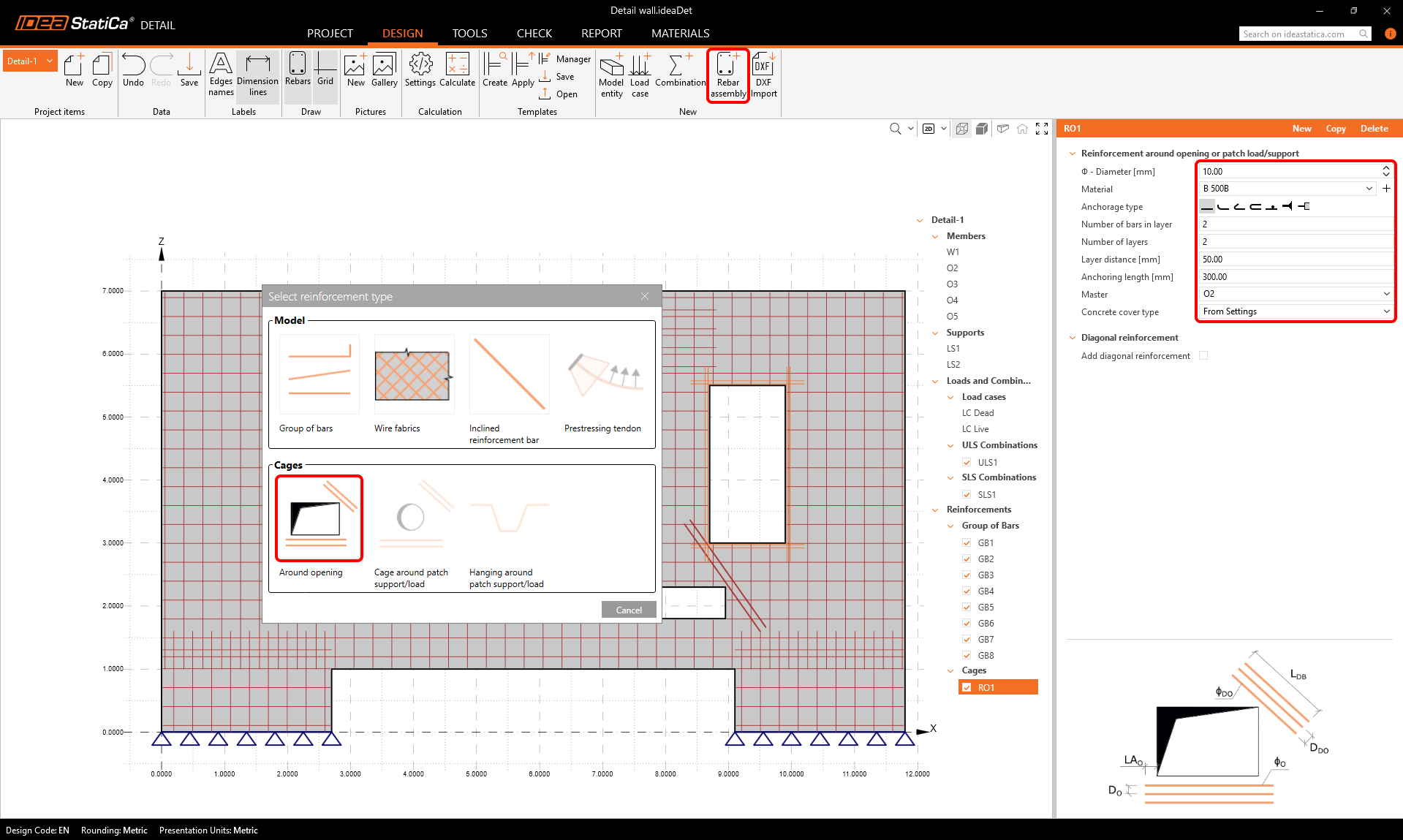Viewport: 1403px width, 840px height.
Task: Switch to the CHECK tab
Action: 534,34
